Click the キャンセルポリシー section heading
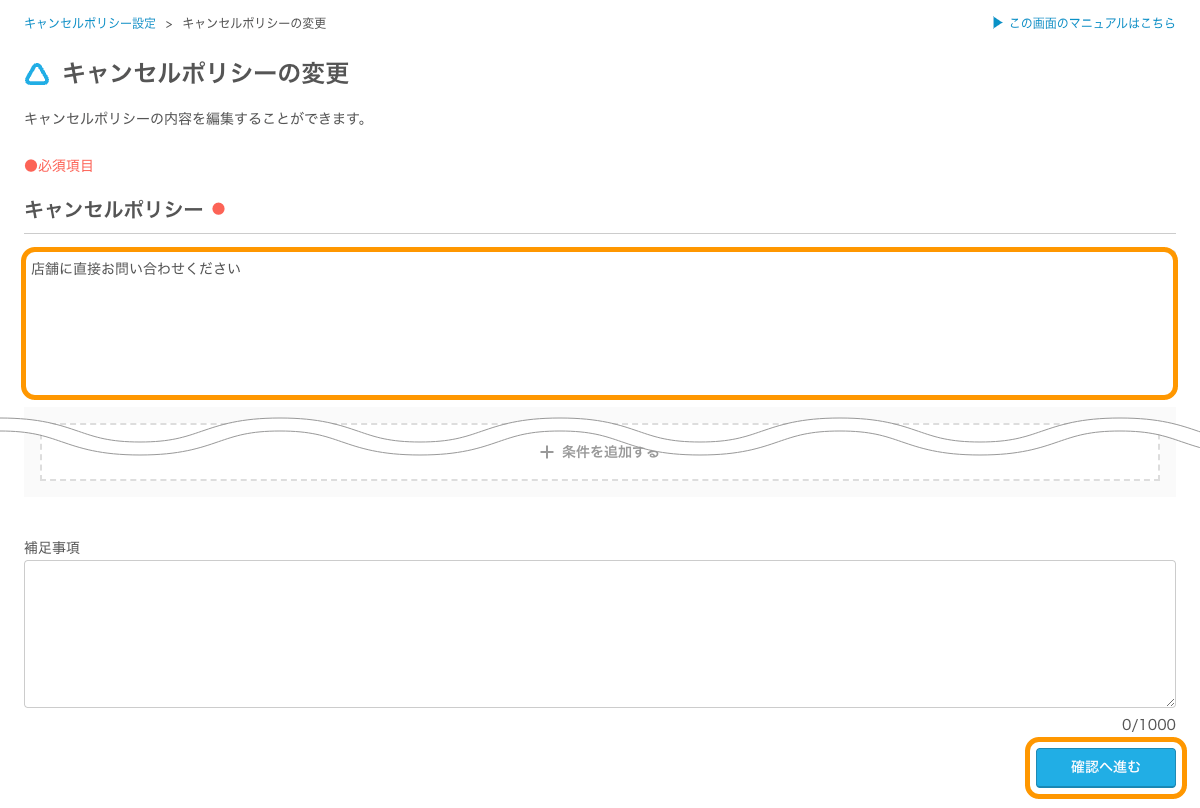The width and height of the screenshot is (1200, 808). pos(113,209)
